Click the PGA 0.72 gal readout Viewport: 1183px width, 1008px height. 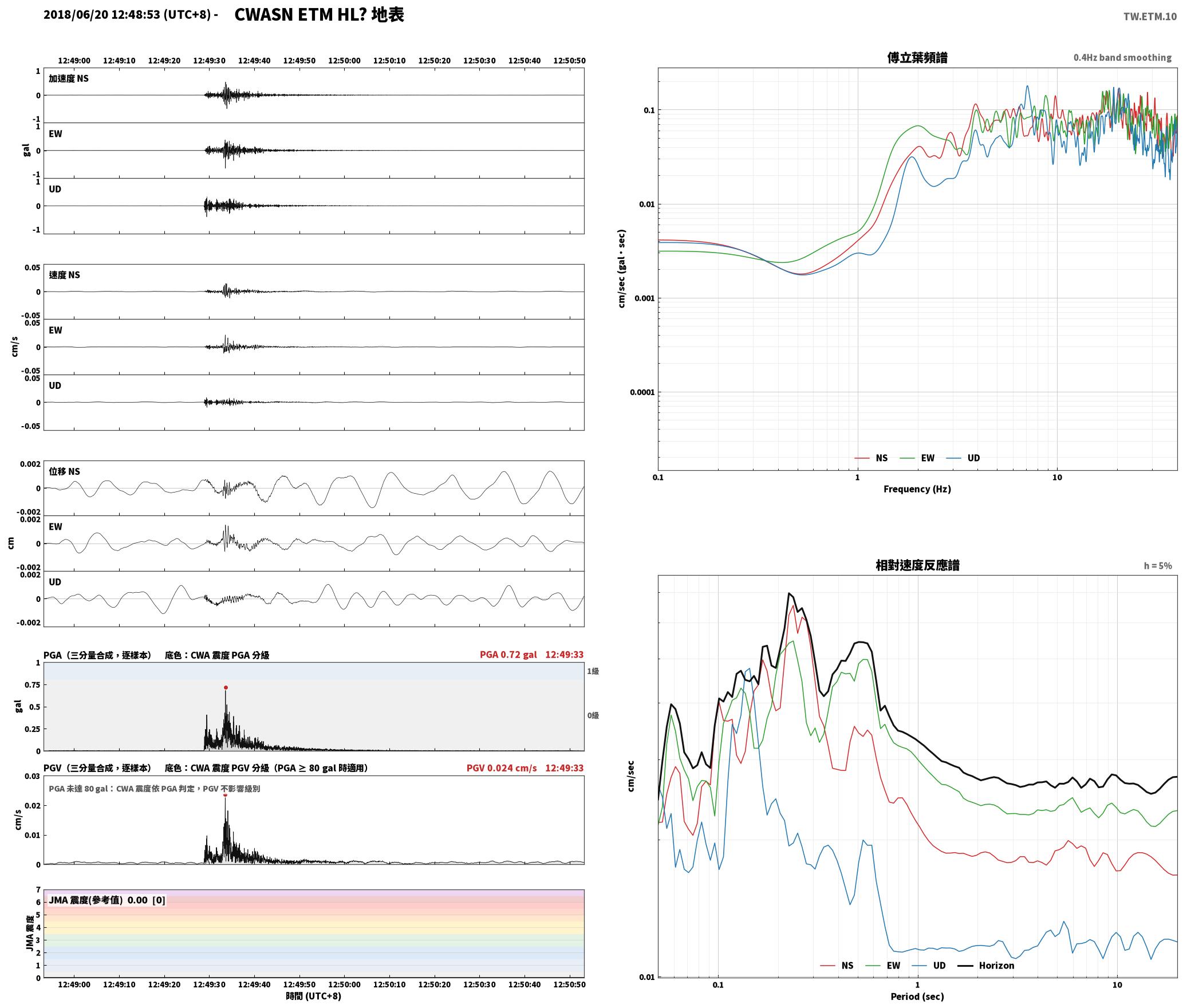click(x=508, y=655)
